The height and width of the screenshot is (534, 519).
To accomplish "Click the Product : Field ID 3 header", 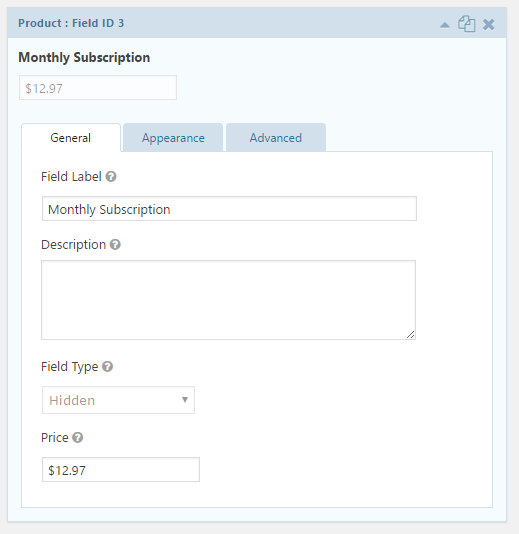I will pos(71,23).
